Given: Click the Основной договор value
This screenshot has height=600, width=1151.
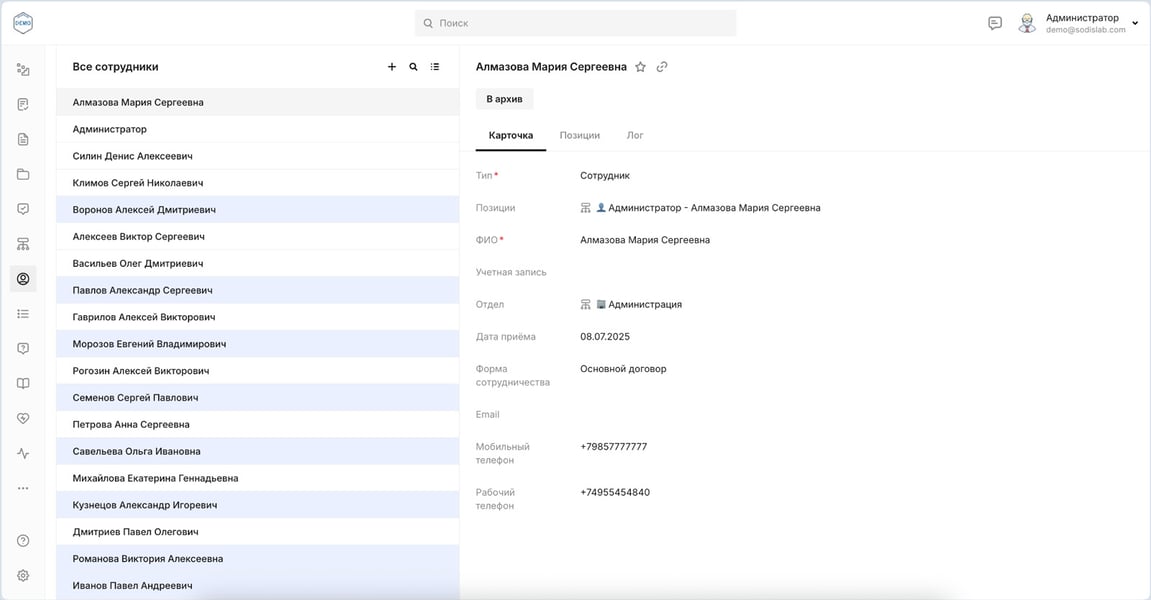Looking at the screenshot, I should coord(623,369).
